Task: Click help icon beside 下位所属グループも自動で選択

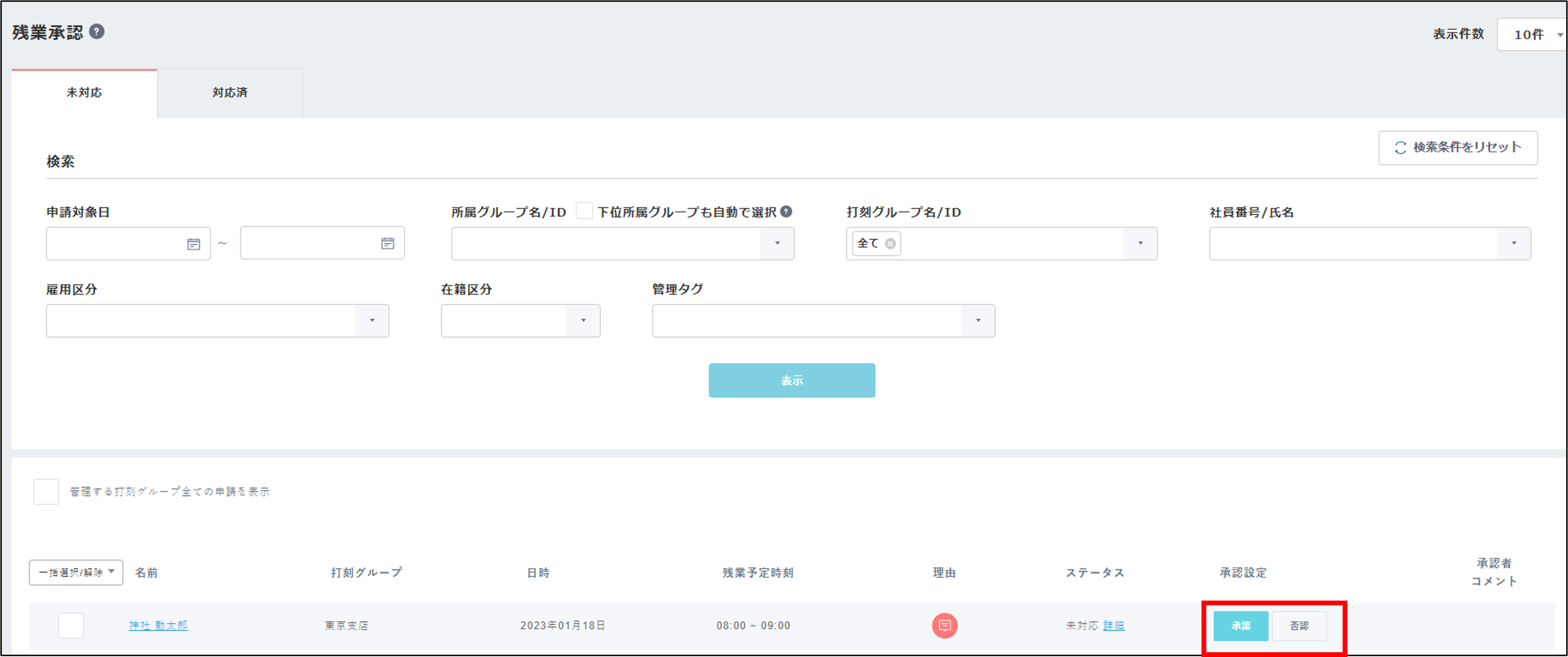Action: pyautogui.click(x=786, y=212)
